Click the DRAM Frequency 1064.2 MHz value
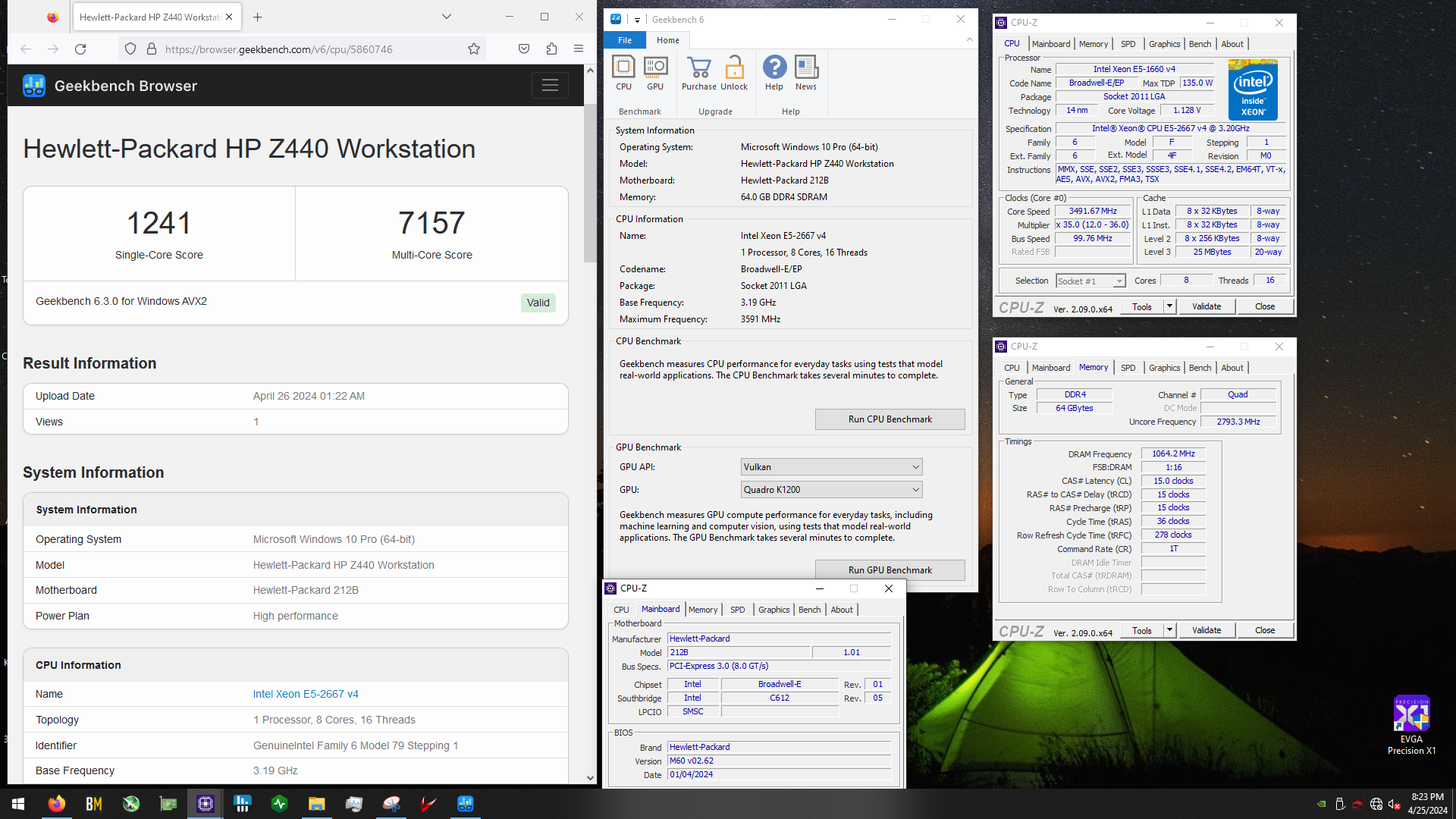 click(x=1173, y=453)
